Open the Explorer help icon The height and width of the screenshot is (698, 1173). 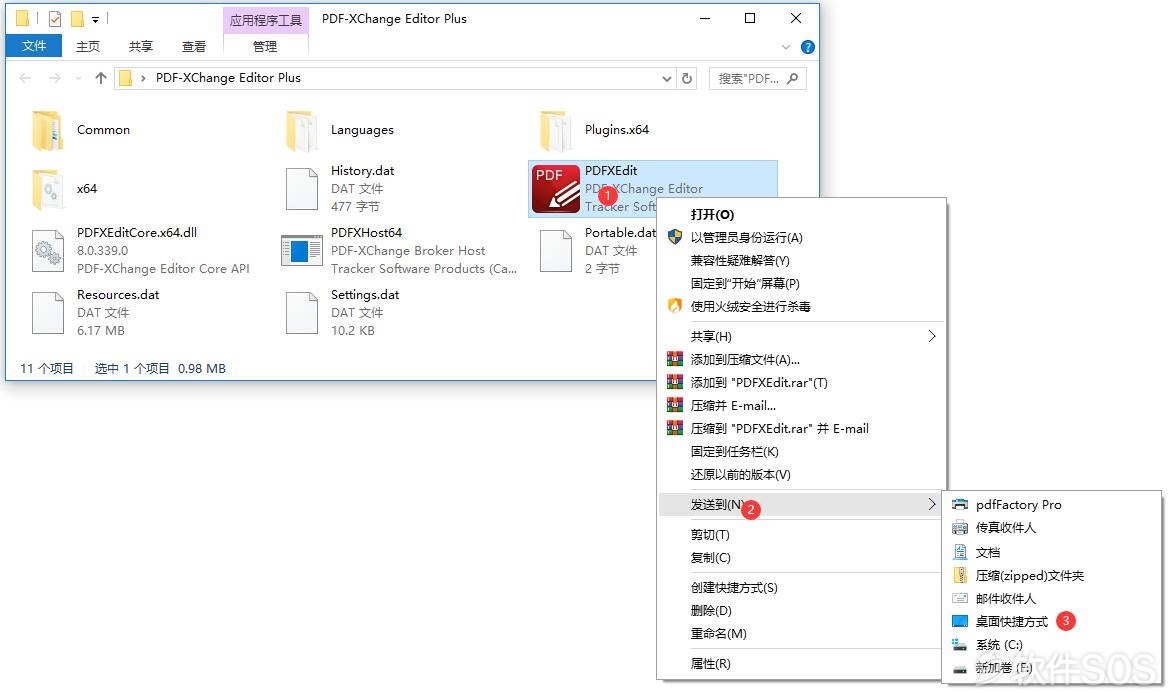[x=808, y=47]
